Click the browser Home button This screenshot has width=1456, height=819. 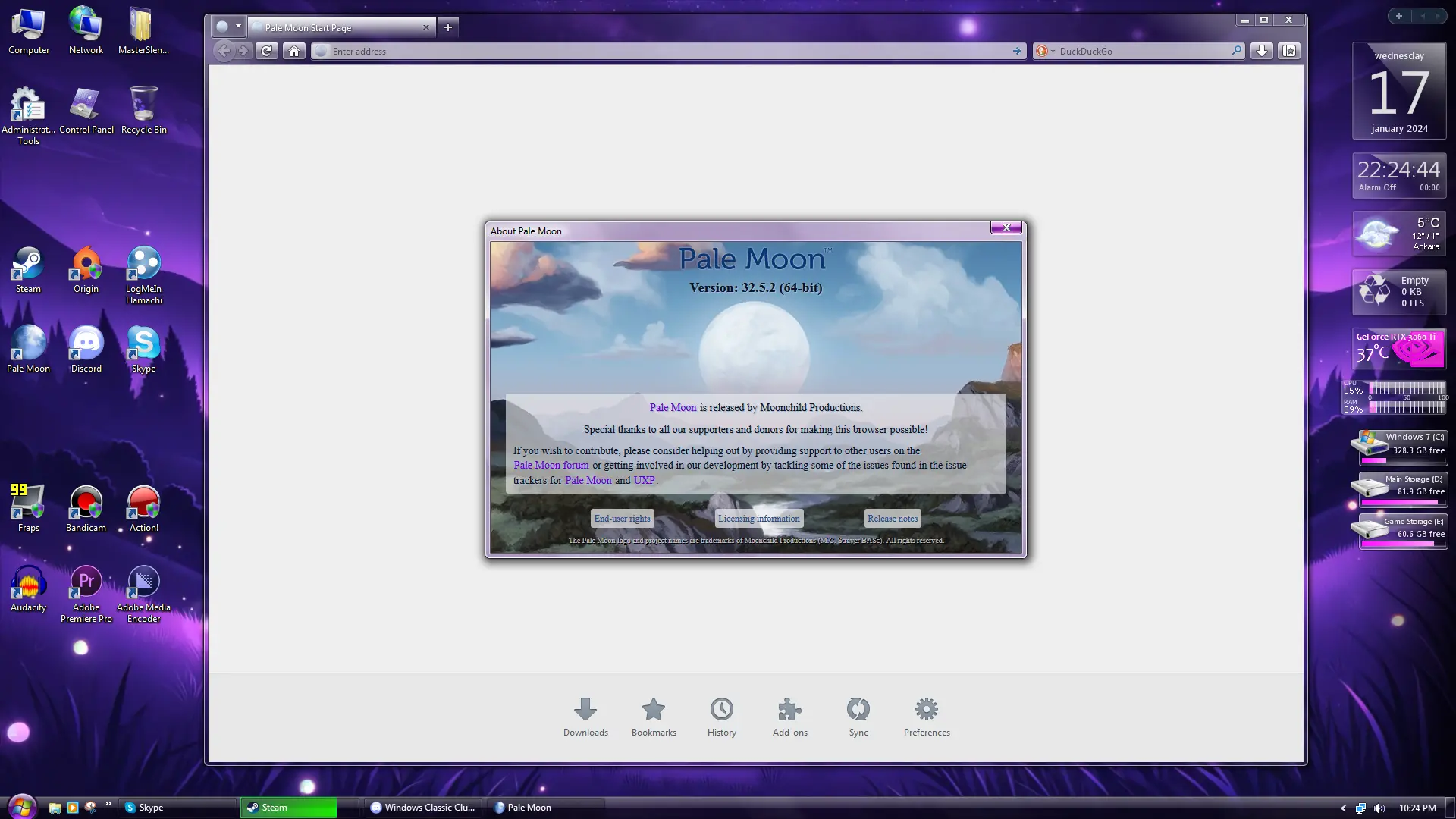pyautogui.click(x=294, y=51)
